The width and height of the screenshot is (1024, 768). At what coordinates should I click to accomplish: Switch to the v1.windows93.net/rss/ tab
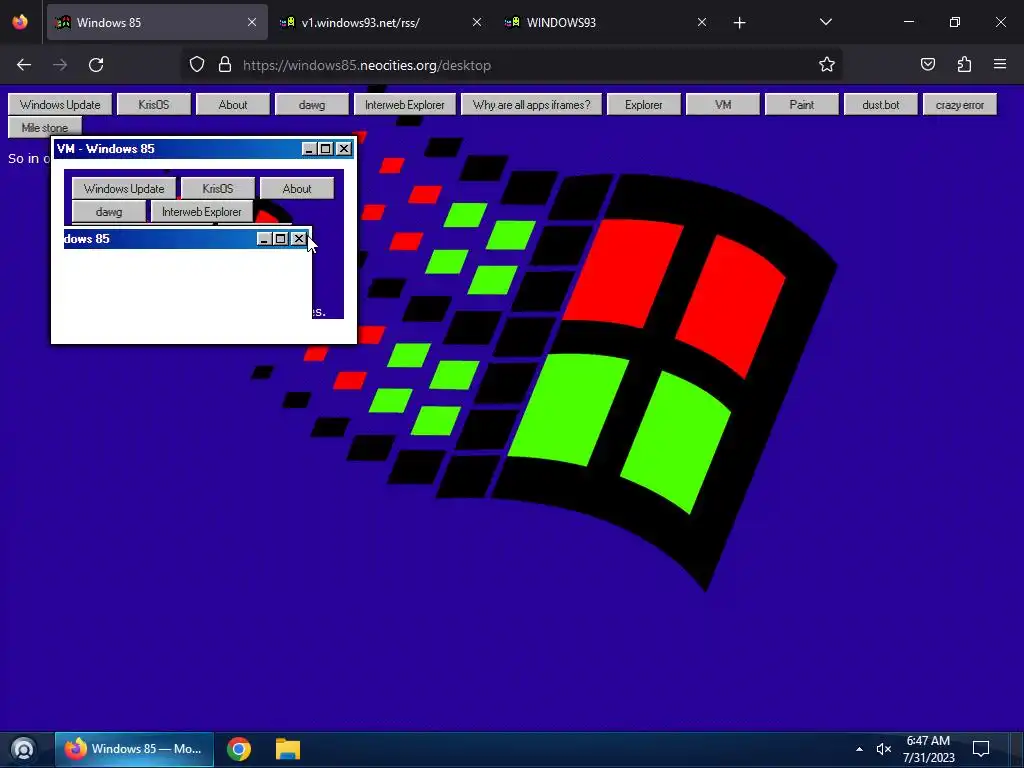(x=381, y=22)
